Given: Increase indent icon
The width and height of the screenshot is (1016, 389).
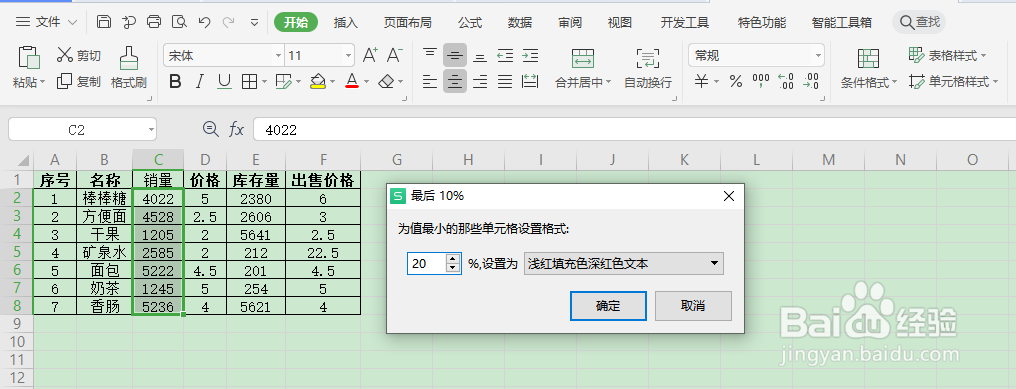Looking at the screenshot, I should [530, 55].
